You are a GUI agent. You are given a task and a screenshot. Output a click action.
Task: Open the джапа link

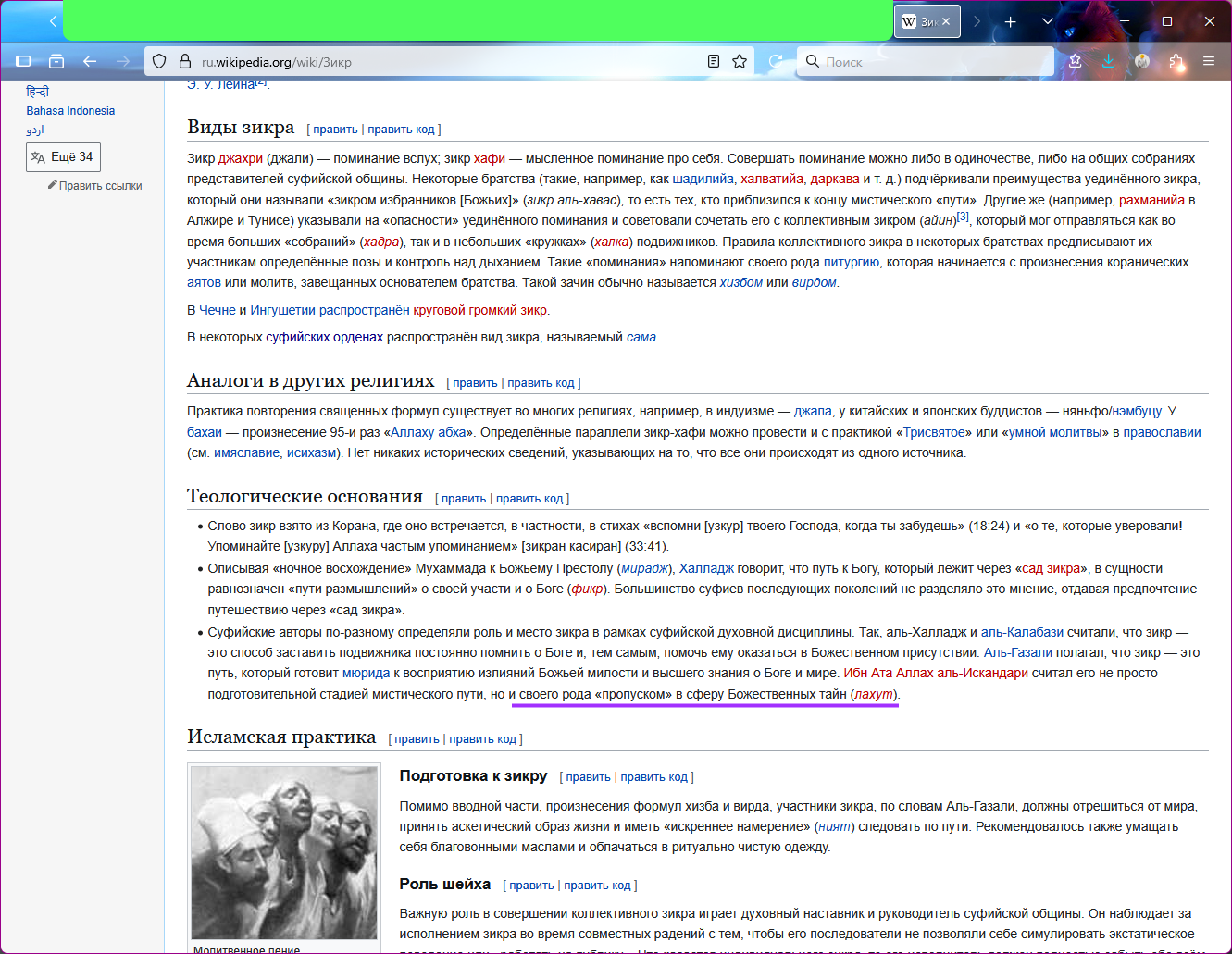point(813,411)
